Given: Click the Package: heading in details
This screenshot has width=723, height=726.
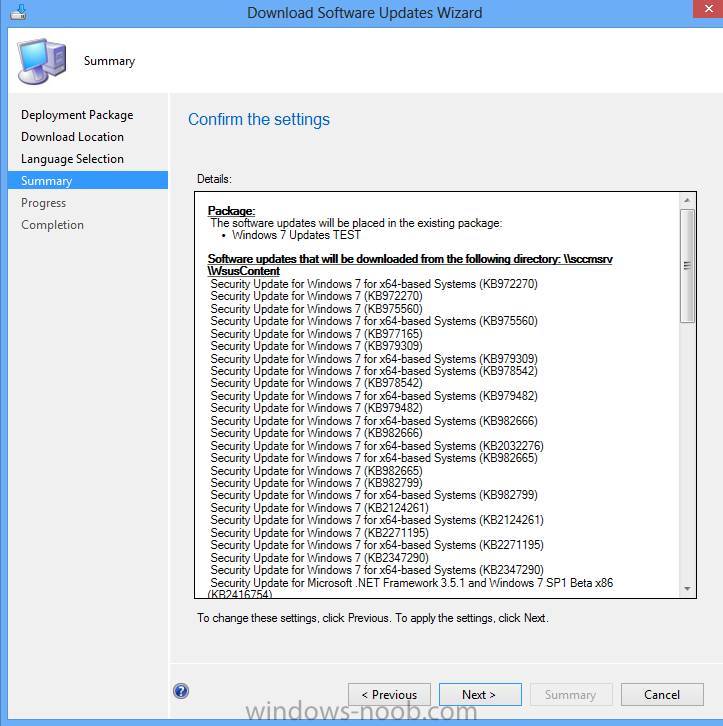Looking at the screenshot, I should point(231,211).
